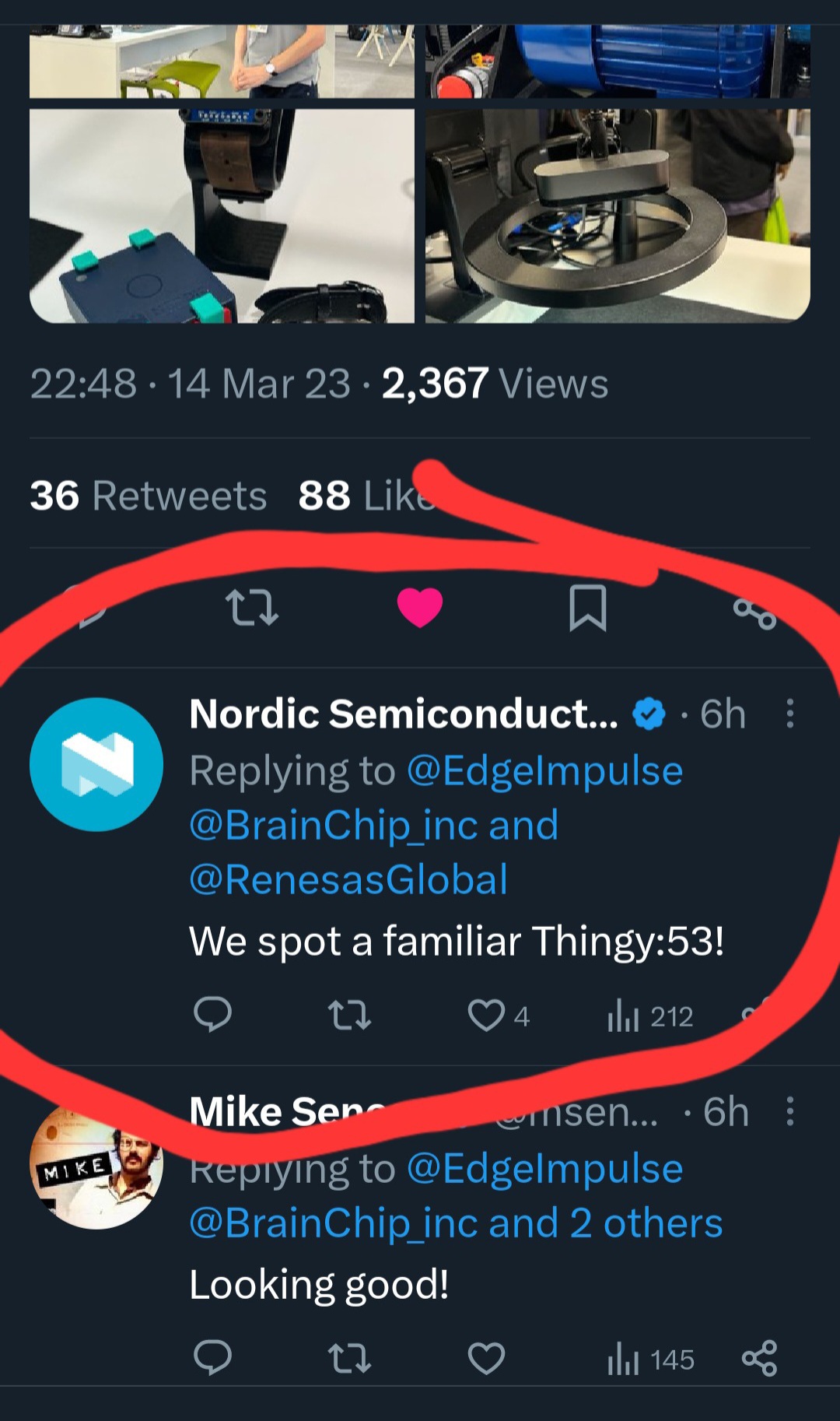View analytics for Nordic's reply (212)
Image resolution: width=840 pixels, height=1421 pixels.
[x=649, y=1016]
